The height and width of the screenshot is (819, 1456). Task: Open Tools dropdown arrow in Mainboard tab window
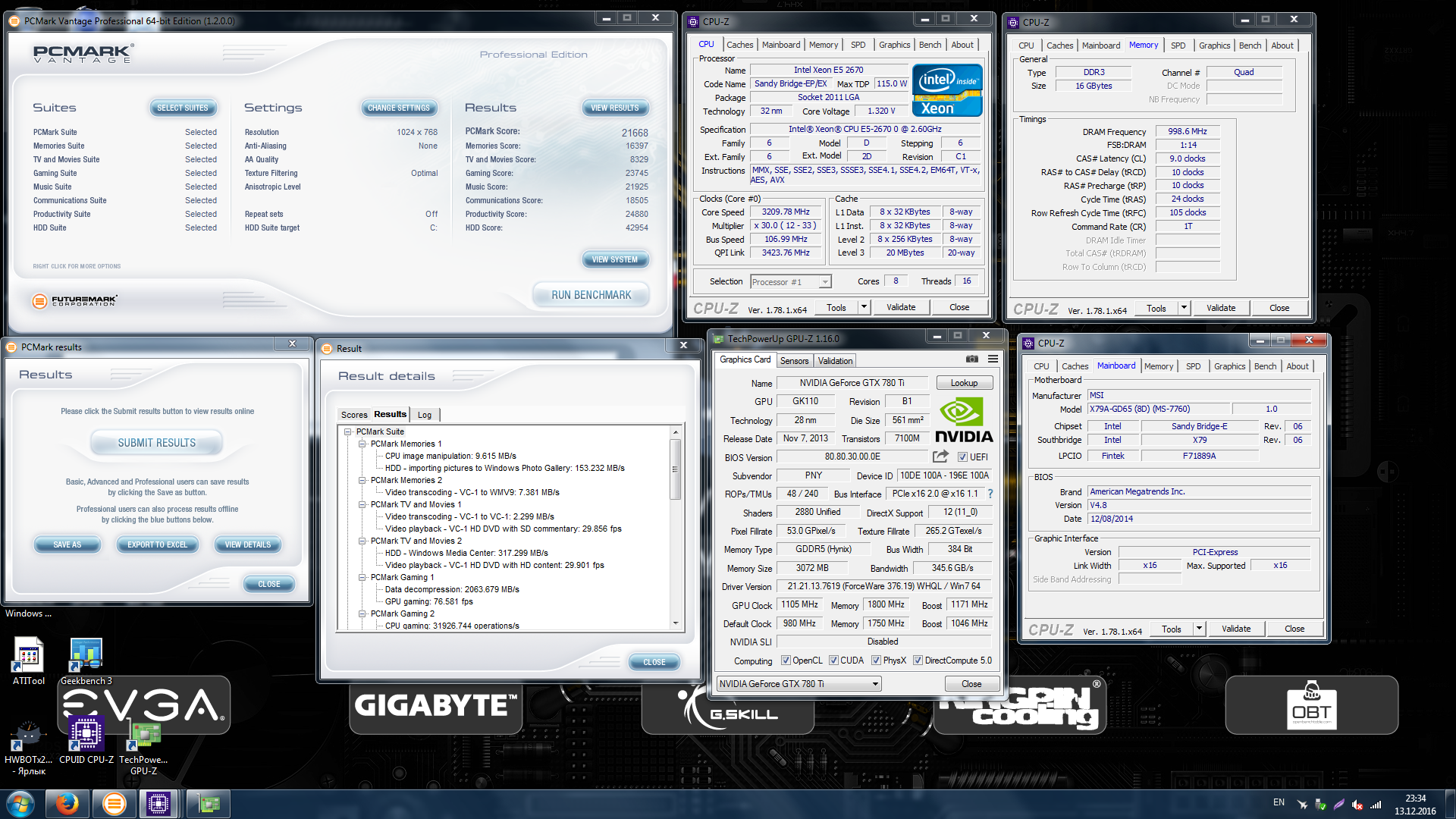(x=1199, y=629)
